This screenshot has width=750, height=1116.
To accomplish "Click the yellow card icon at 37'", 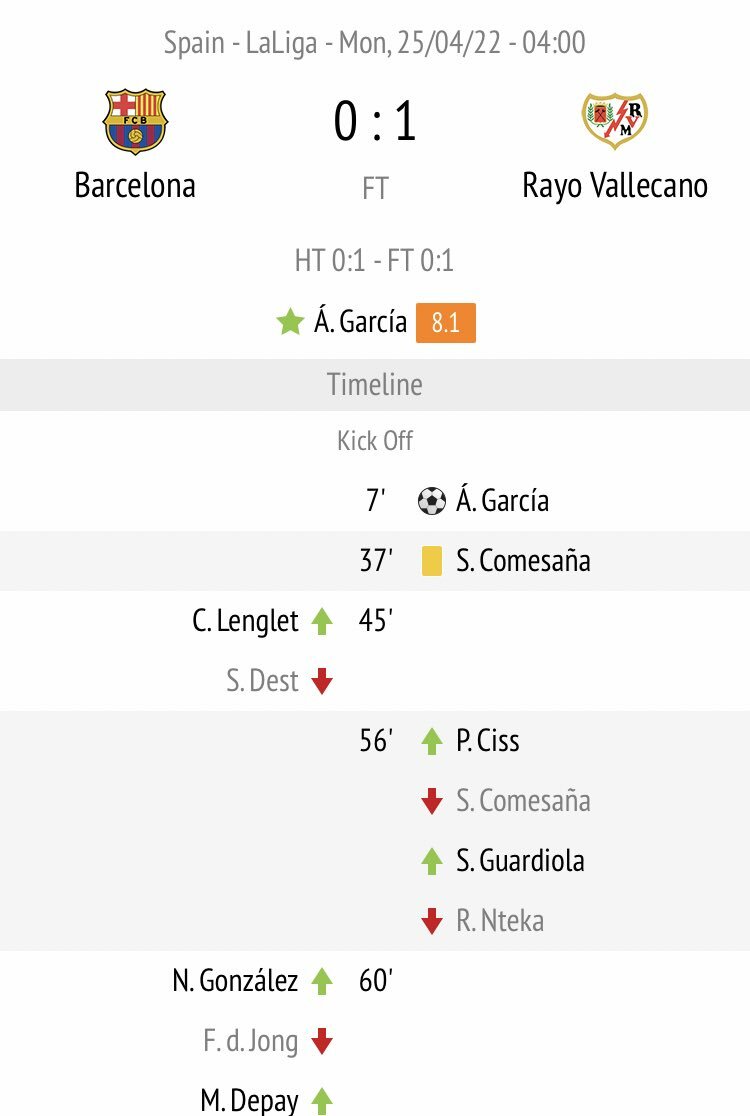I will (x=432, y=561).
